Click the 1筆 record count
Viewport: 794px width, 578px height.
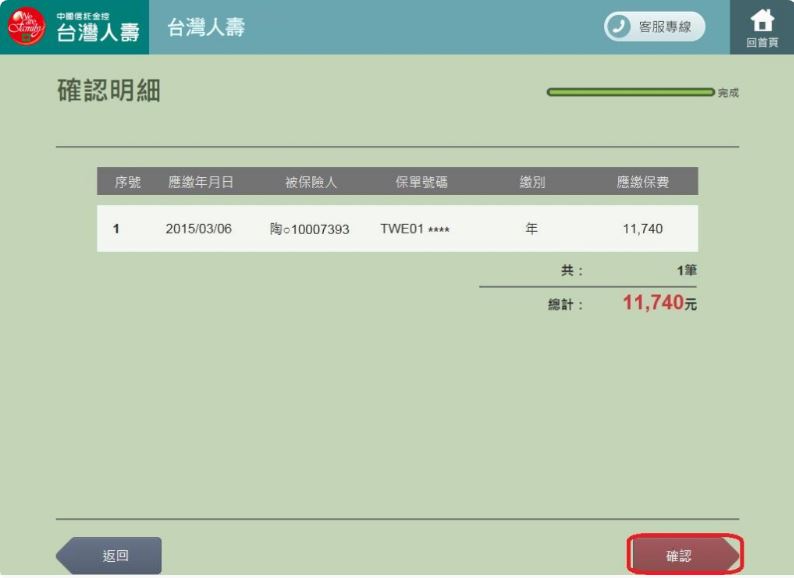click(687, 271)
